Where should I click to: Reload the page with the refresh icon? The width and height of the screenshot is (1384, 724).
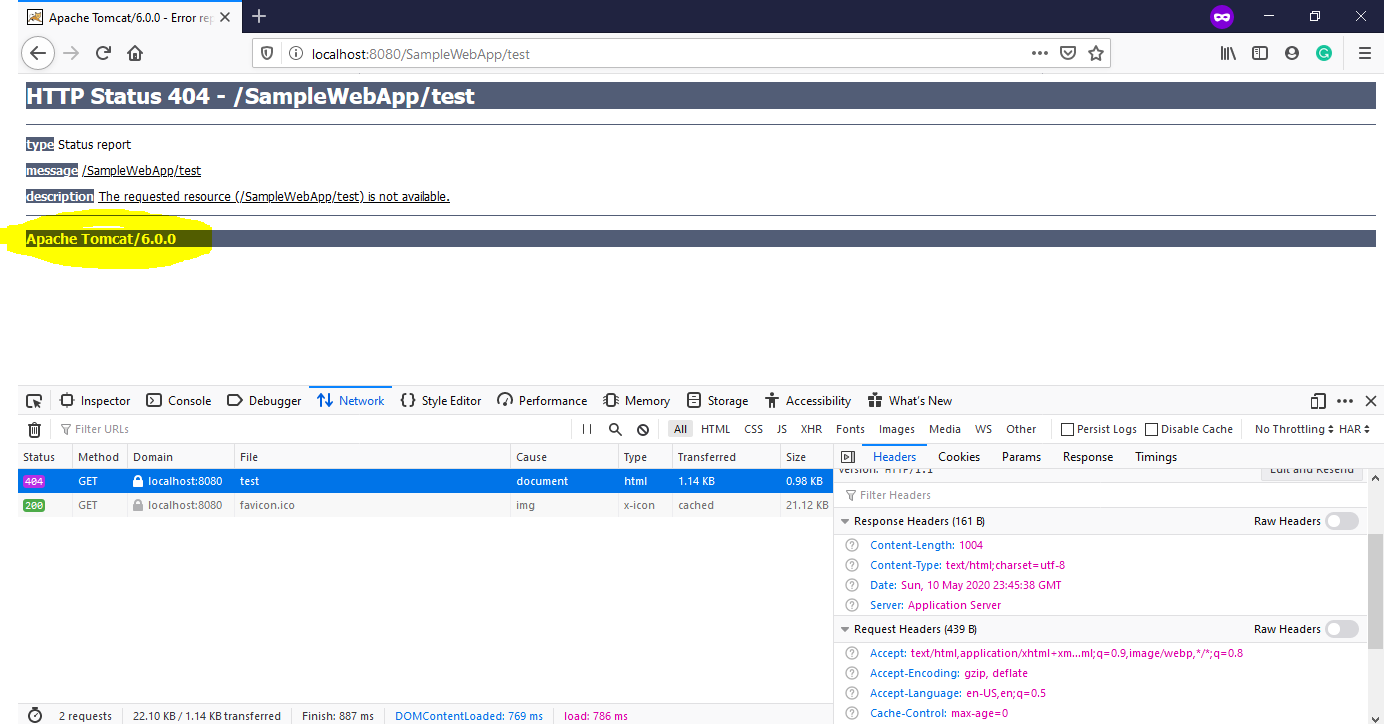pos(103,53)
